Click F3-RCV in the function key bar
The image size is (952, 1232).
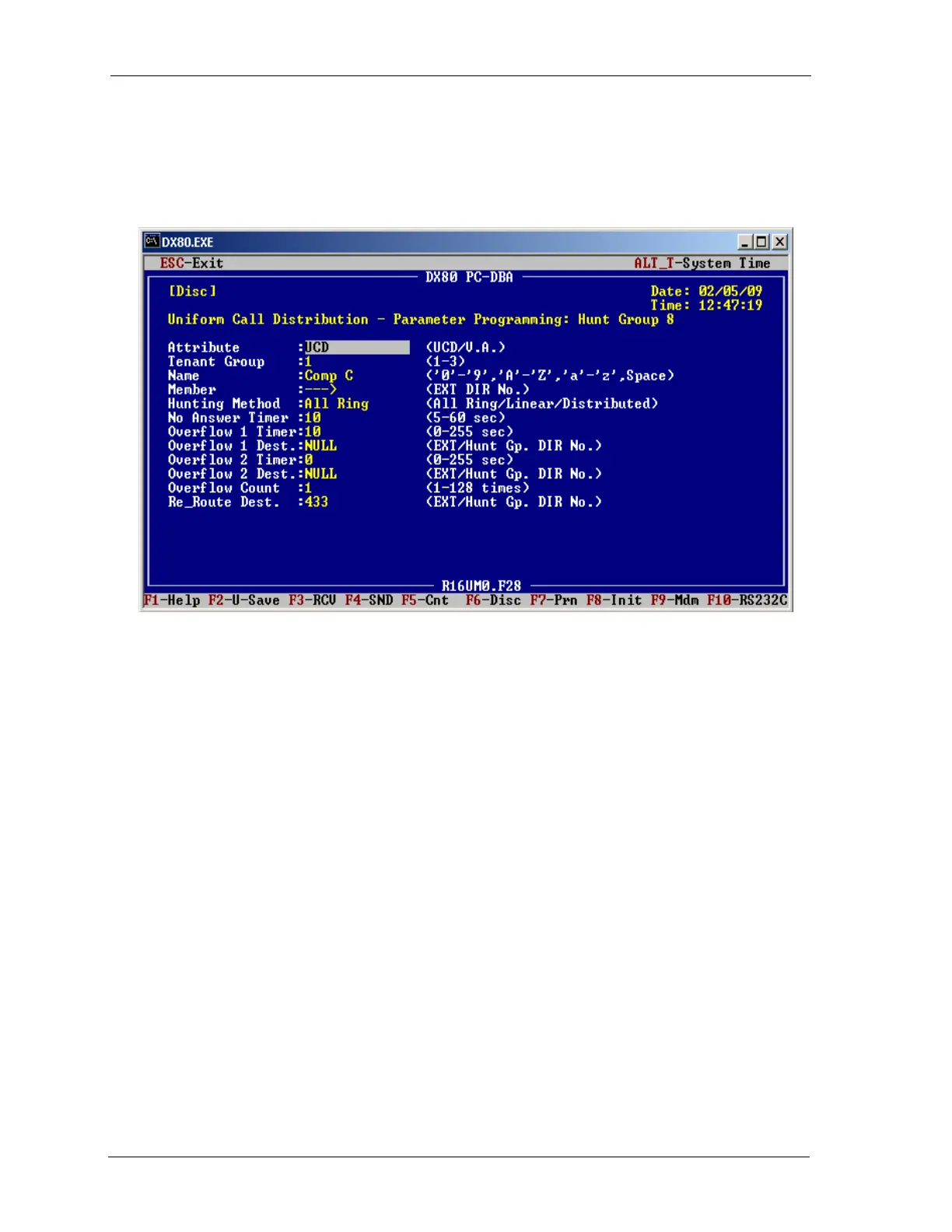pyautogui.click(x=313, y=600)
